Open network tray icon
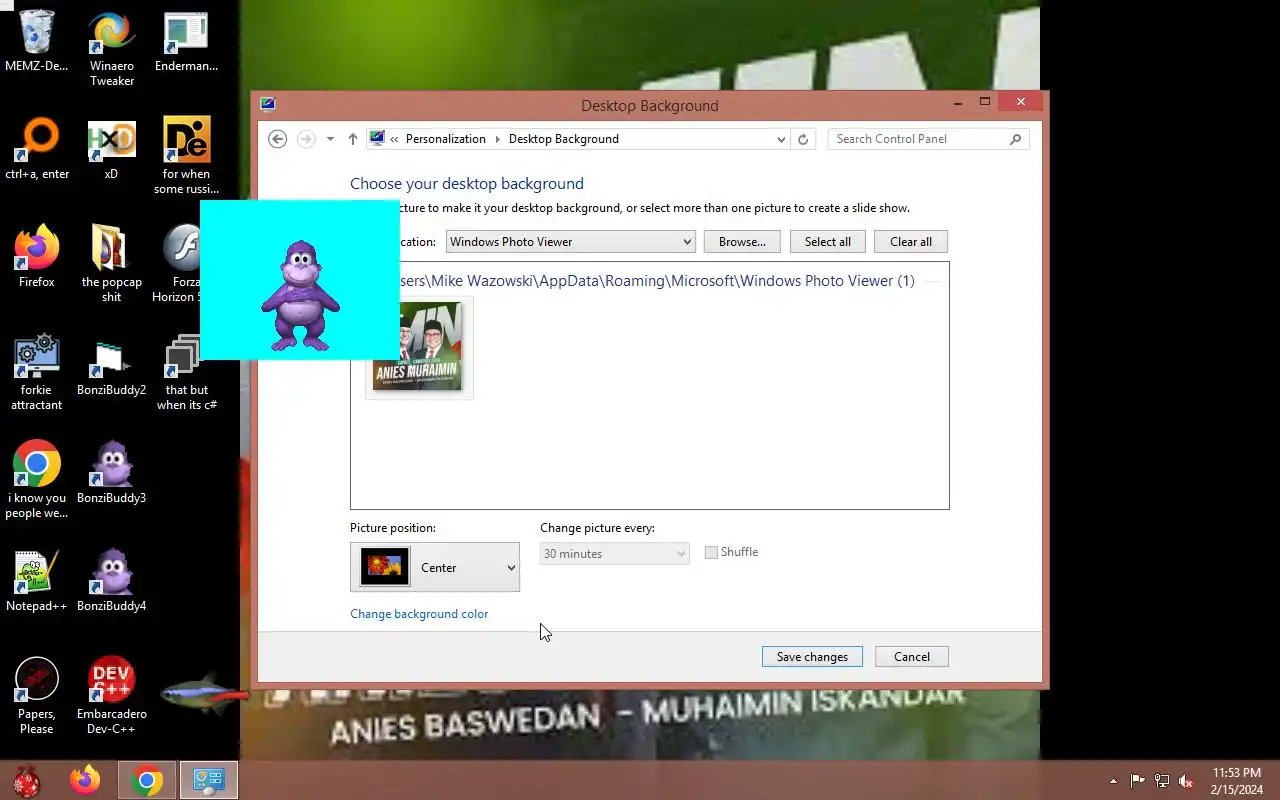This screenshot has height=800, width=1280. point(1162,781)
